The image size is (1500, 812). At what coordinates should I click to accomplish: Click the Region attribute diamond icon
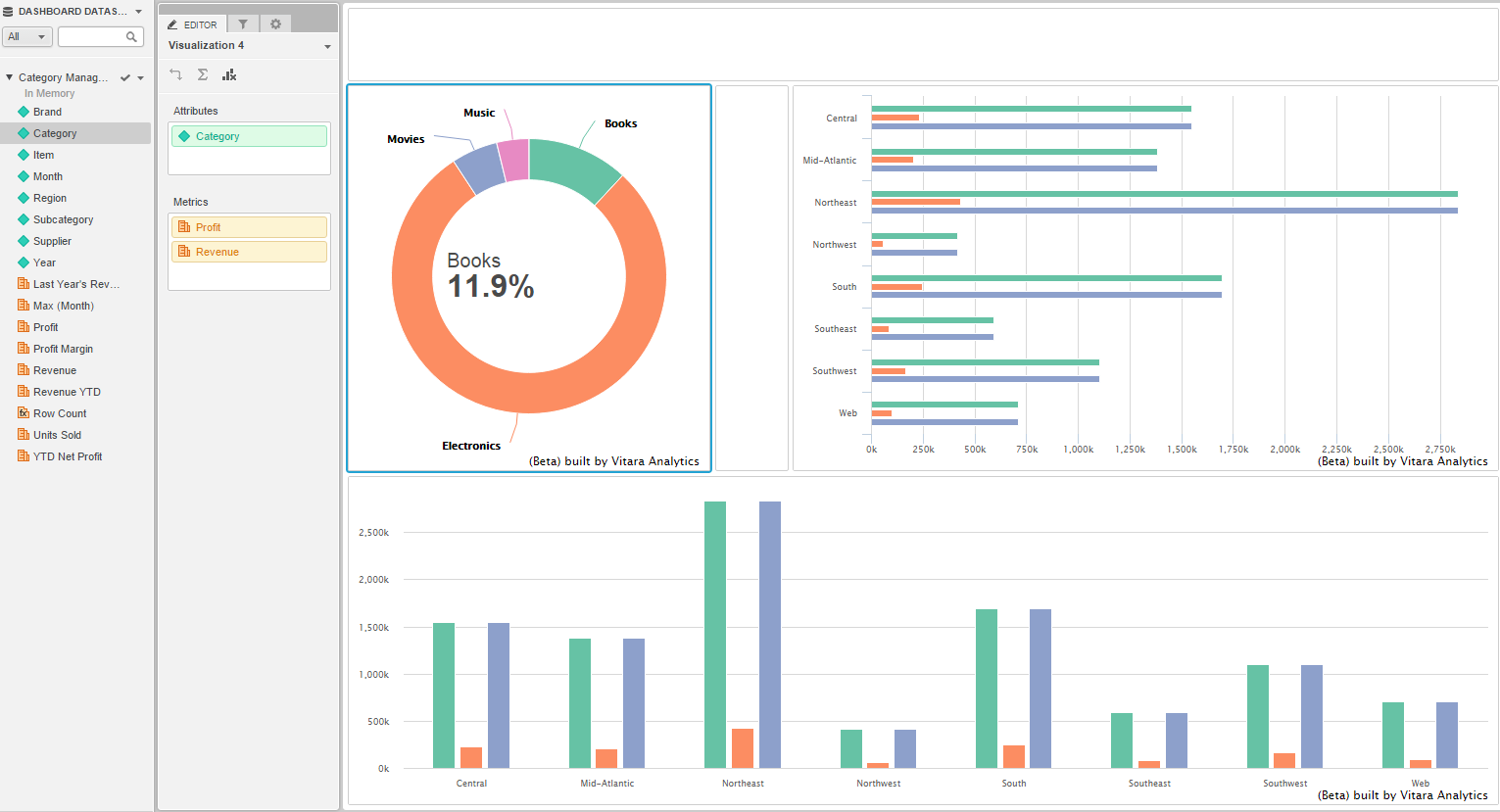pos(24,198)
